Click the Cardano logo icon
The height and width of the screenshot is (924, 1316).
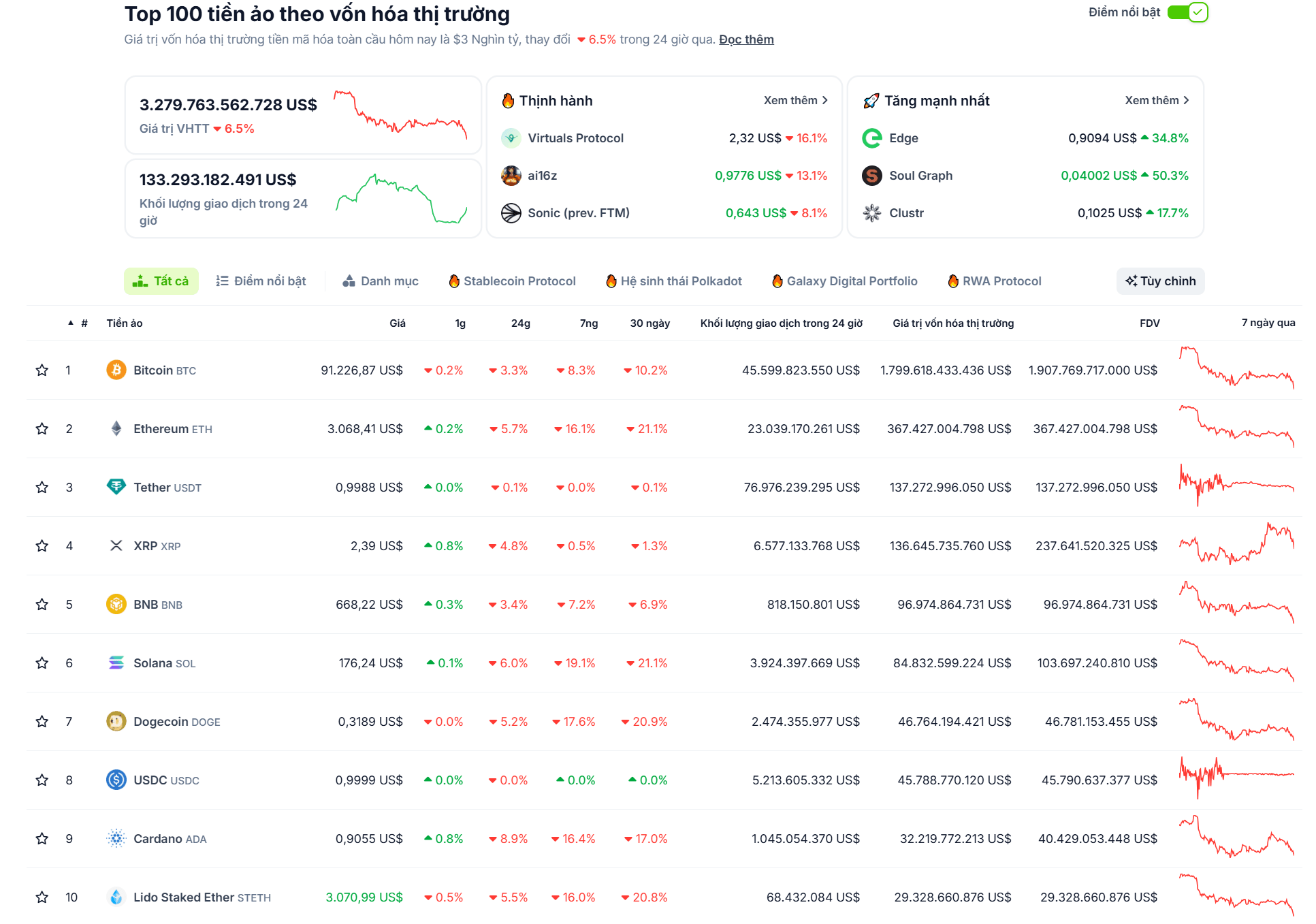point(116,838)
